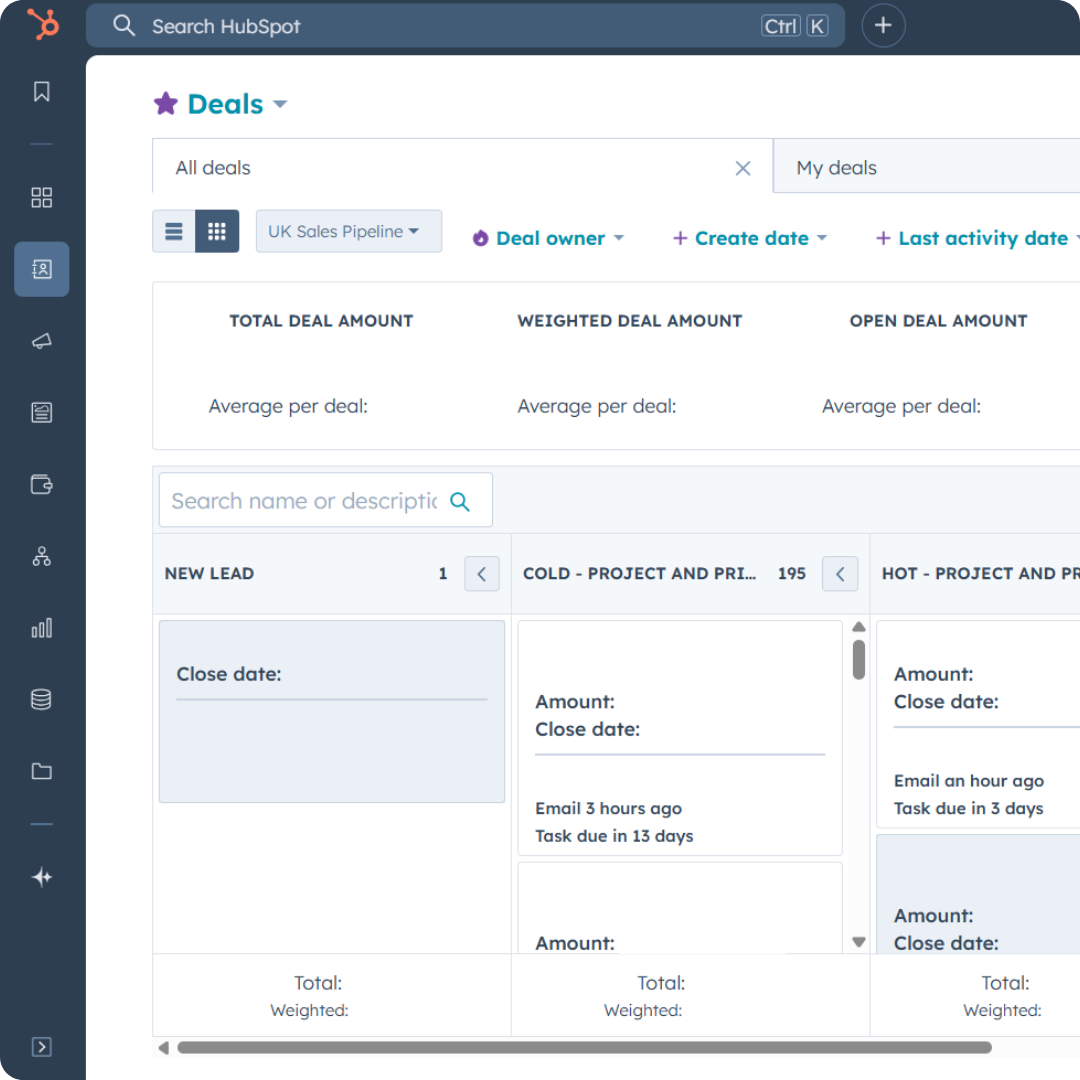Viewport: 1080px width, 1080px height.
Task: Switch to board grid view
Action: click(x=217, y=231)
